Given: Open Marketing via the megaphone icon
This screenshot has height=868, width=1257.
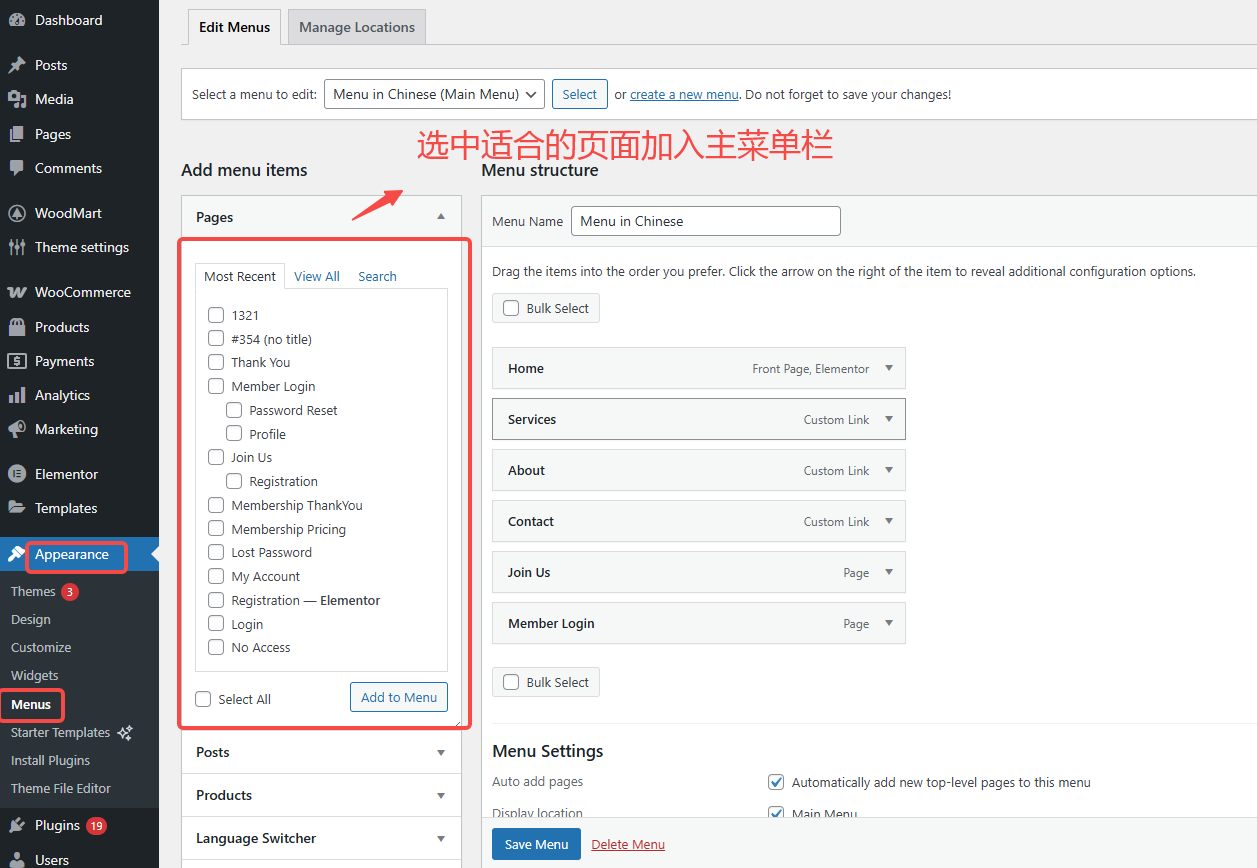Looking at the screenshot, I should [x=20, y=429].
